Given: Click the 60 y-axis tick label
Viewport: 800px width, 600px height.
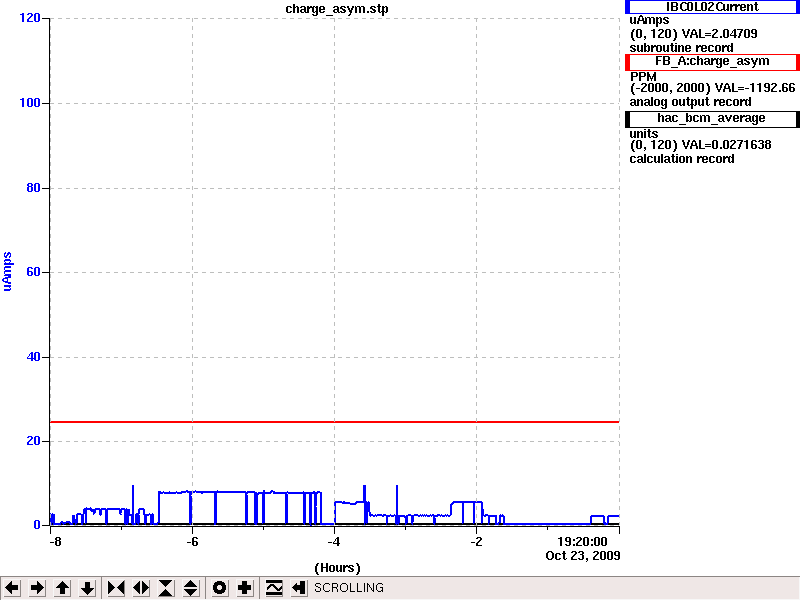Looking at the screenshot, I should coord(33,272).
